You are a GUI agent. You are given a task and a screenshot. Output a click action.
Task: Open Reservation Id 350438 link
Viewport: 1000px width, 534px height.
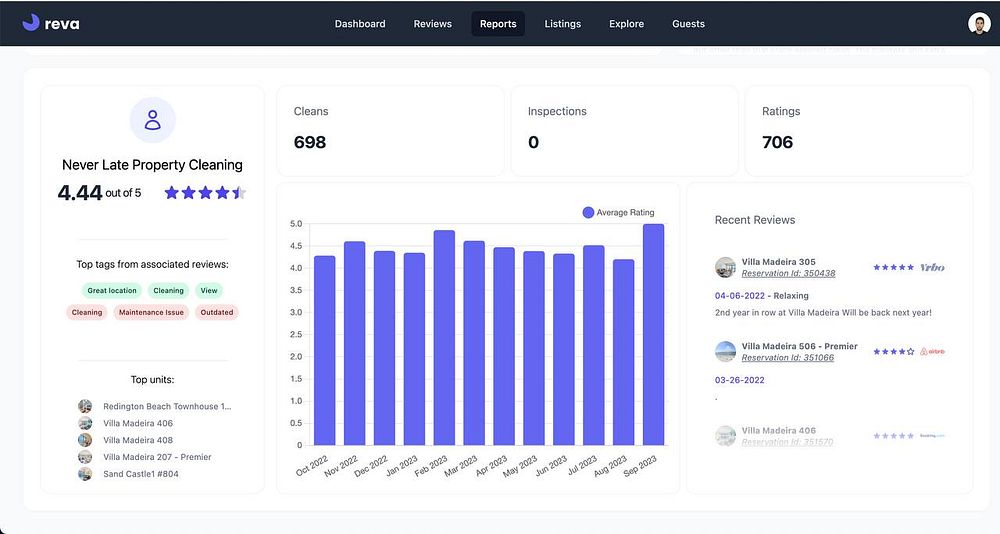(788, 273)
